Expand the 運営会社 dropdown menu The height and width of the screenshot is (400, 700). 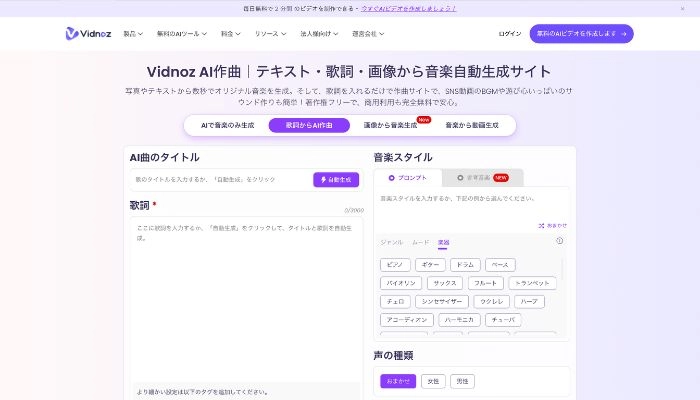(x=368, y=33)
